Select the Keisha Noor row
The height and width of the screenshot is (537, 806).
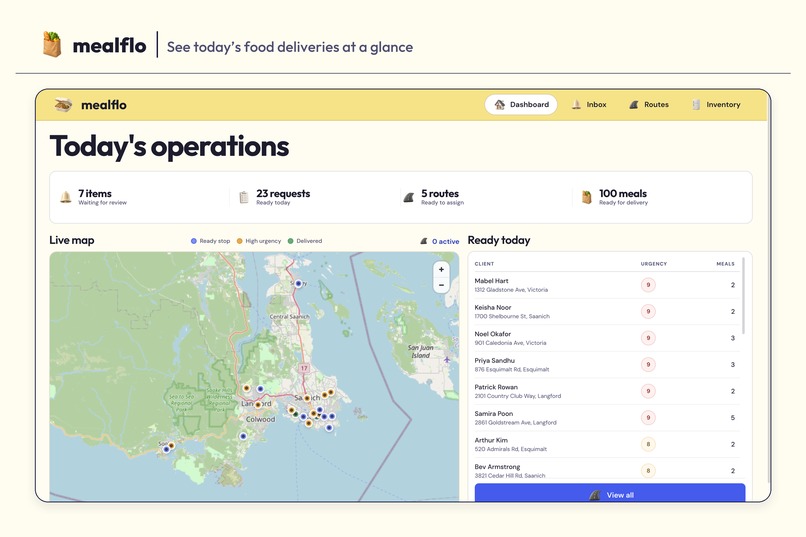[x=607, y=312]
